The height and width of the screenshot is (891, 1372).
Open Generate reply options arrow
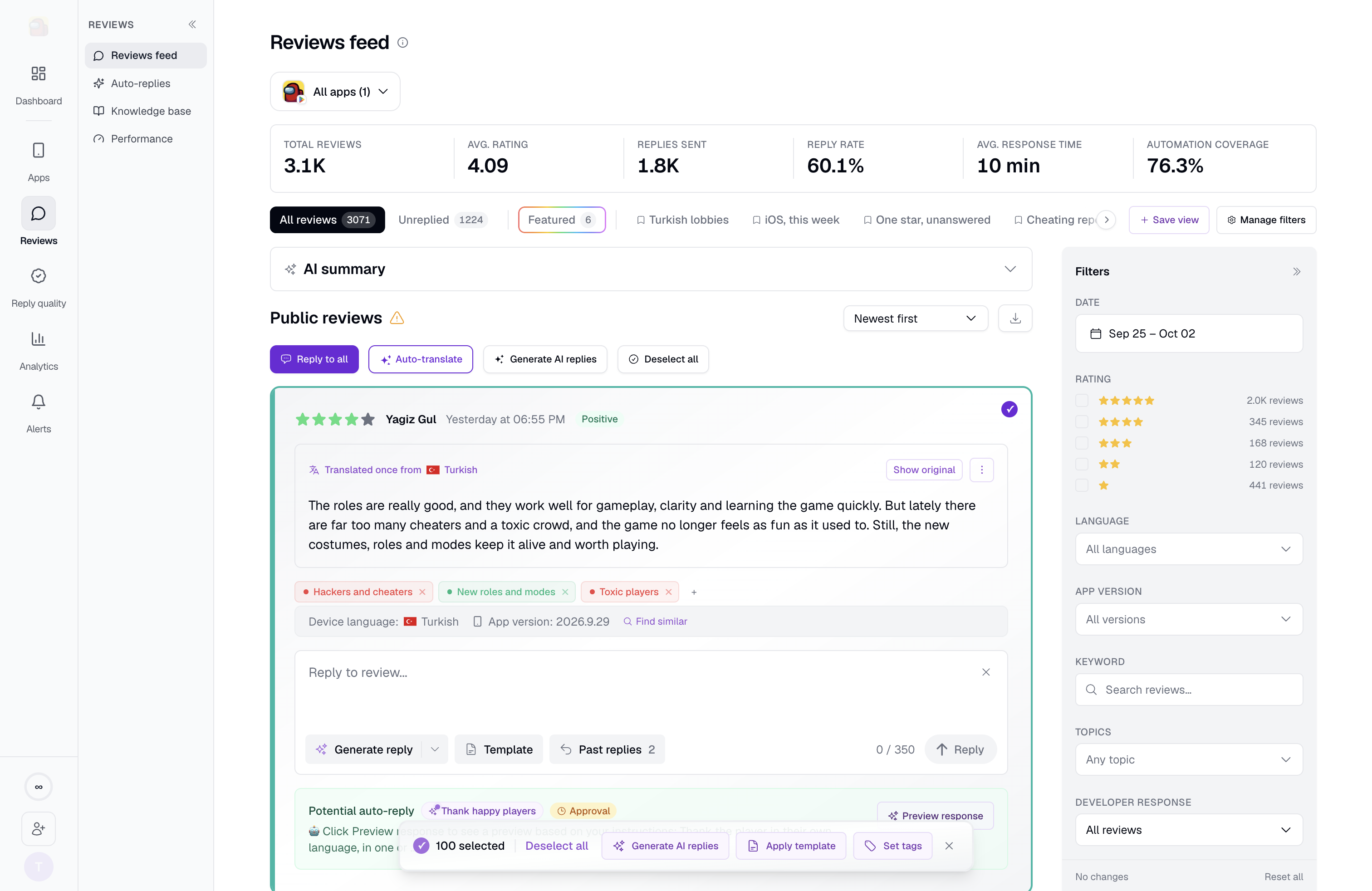pos(435,749)
